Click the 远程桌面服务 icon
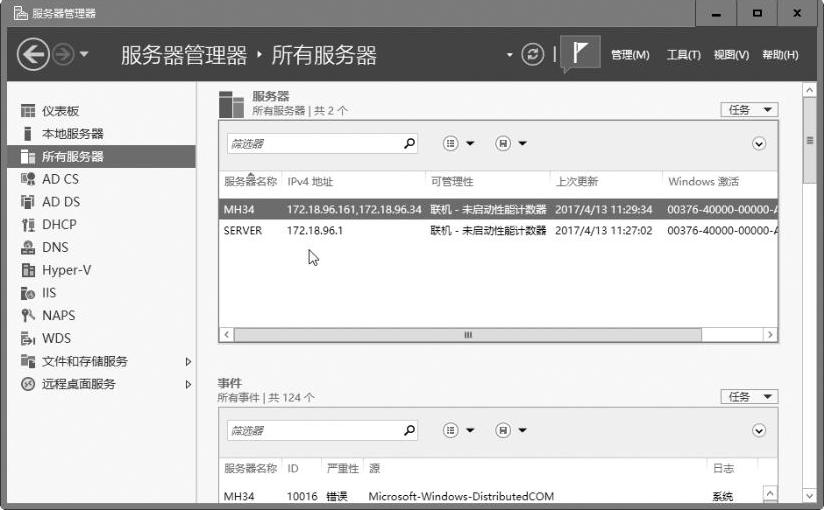This screenshot has width=824, height=510. [28, 384]
